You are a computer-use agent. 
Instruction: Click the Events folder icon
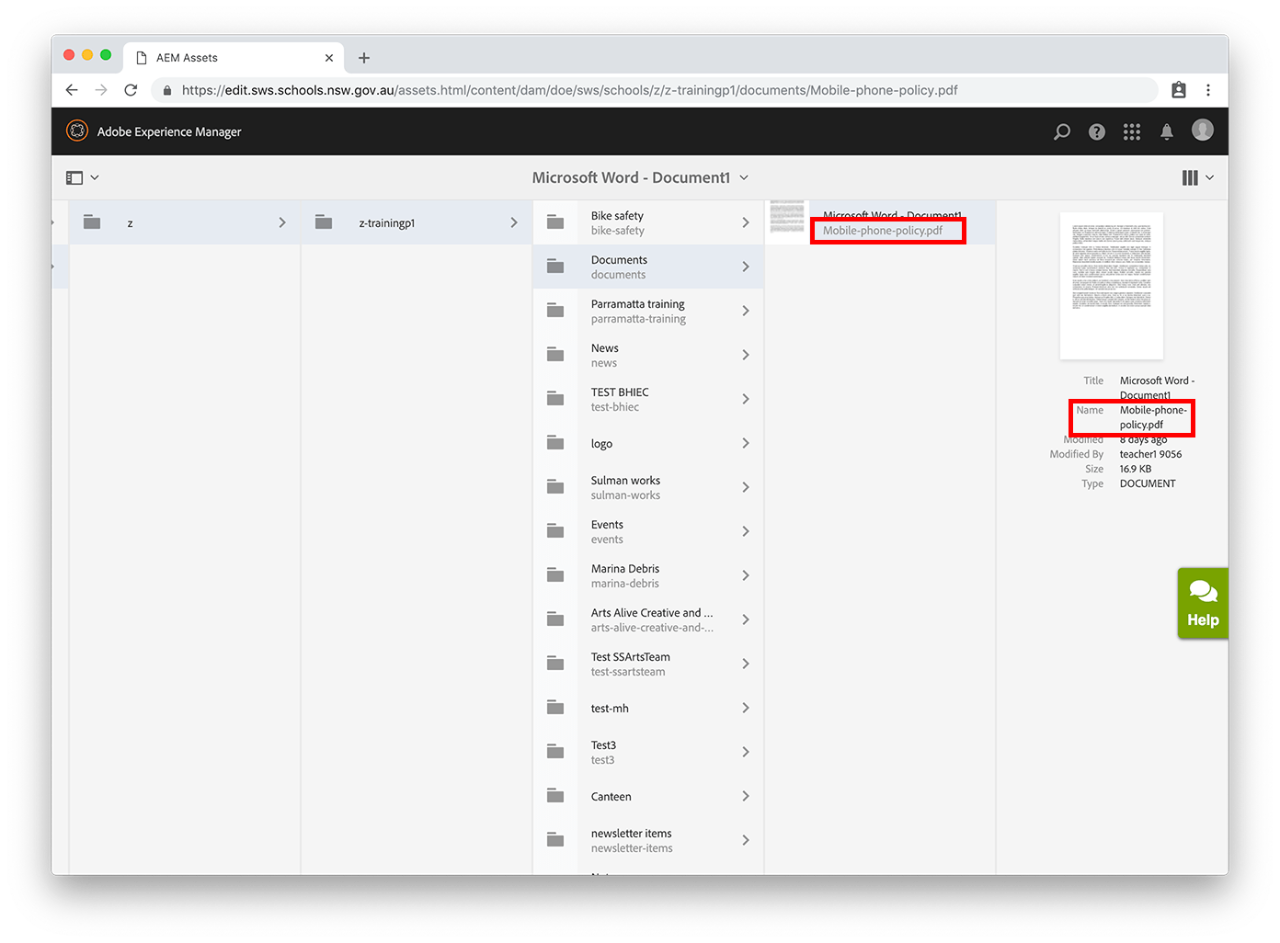pyautogui.click(x=555, y=531)
